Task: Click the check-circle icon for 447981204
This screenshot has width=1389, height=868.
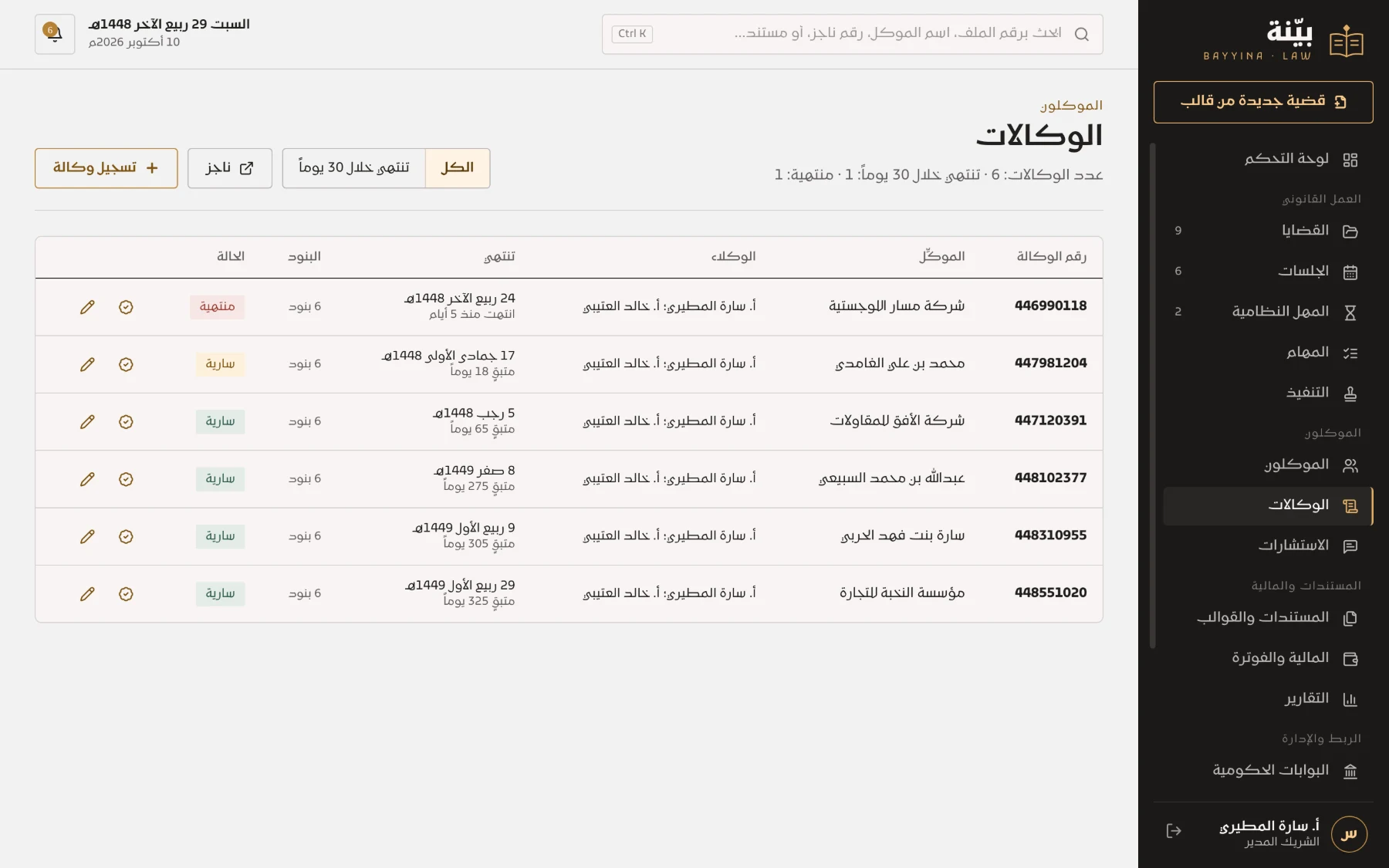Action: tap(126, 364)
